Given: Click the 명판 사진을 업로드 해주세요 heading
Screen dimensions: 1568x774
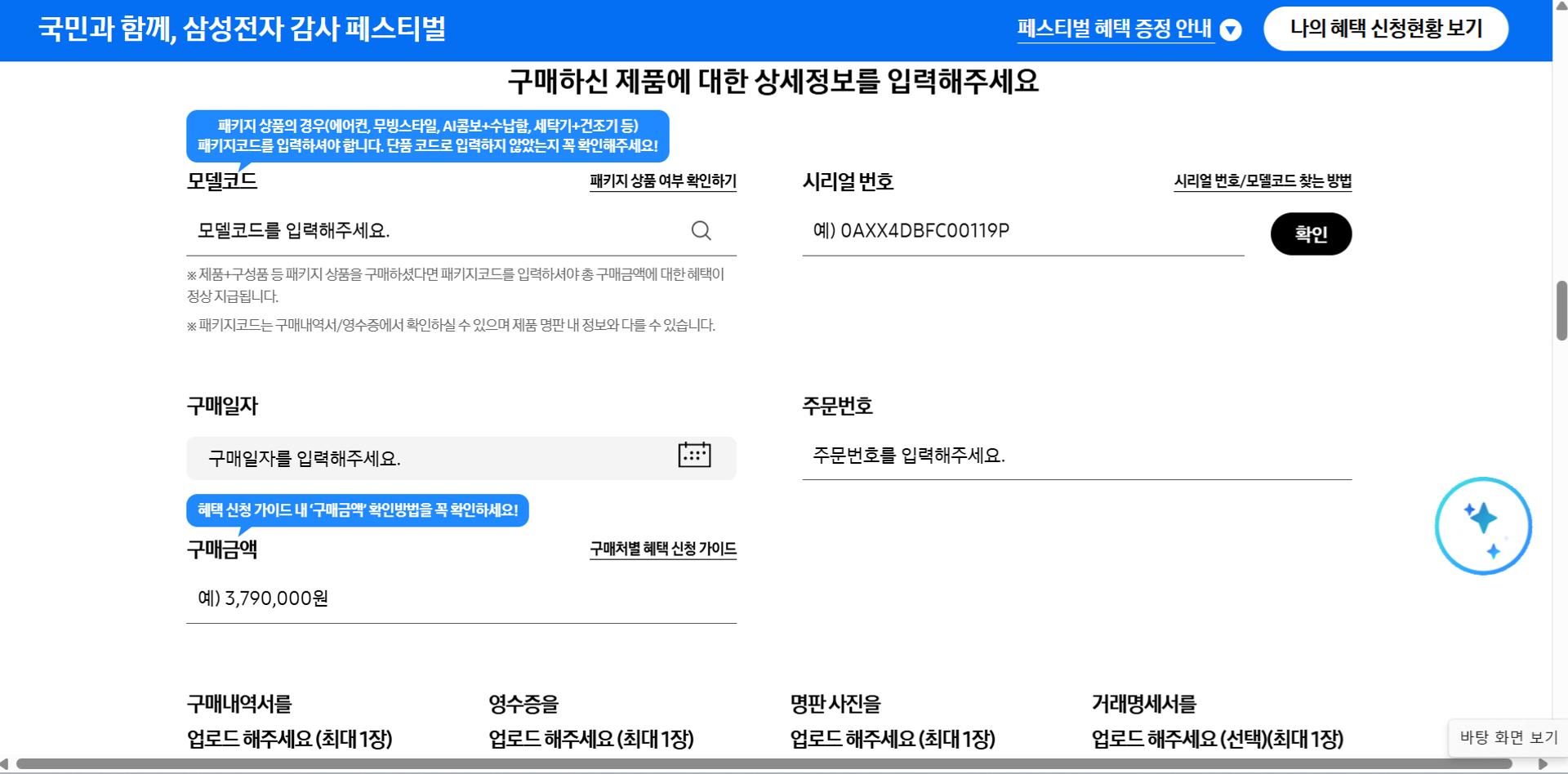Looking at the screenshot, I should (x=893, y=721).
